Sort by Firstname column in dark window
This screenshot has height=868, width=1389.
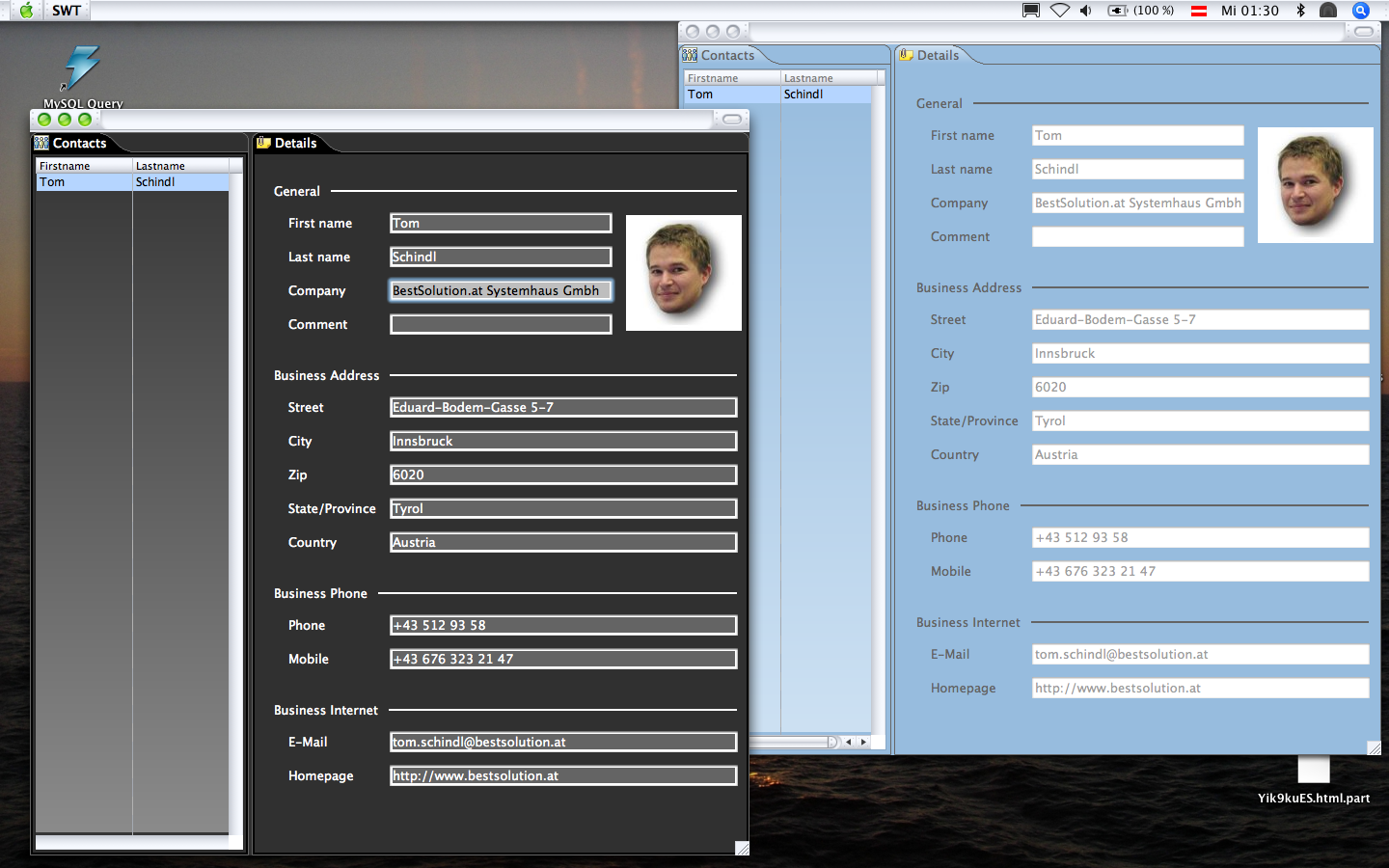(x=84, y=166)
